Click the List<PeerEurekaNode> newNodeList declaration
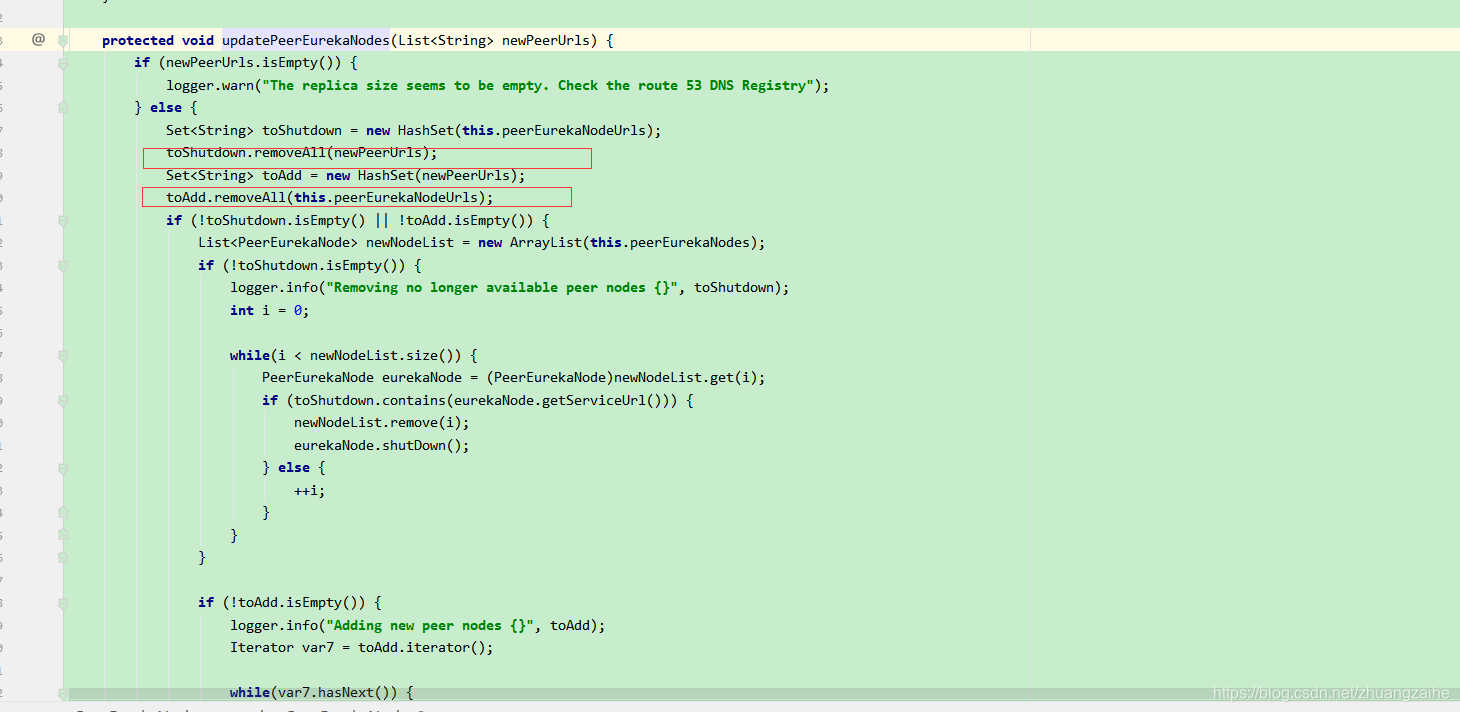1460x712 pixels. (482, 243)
